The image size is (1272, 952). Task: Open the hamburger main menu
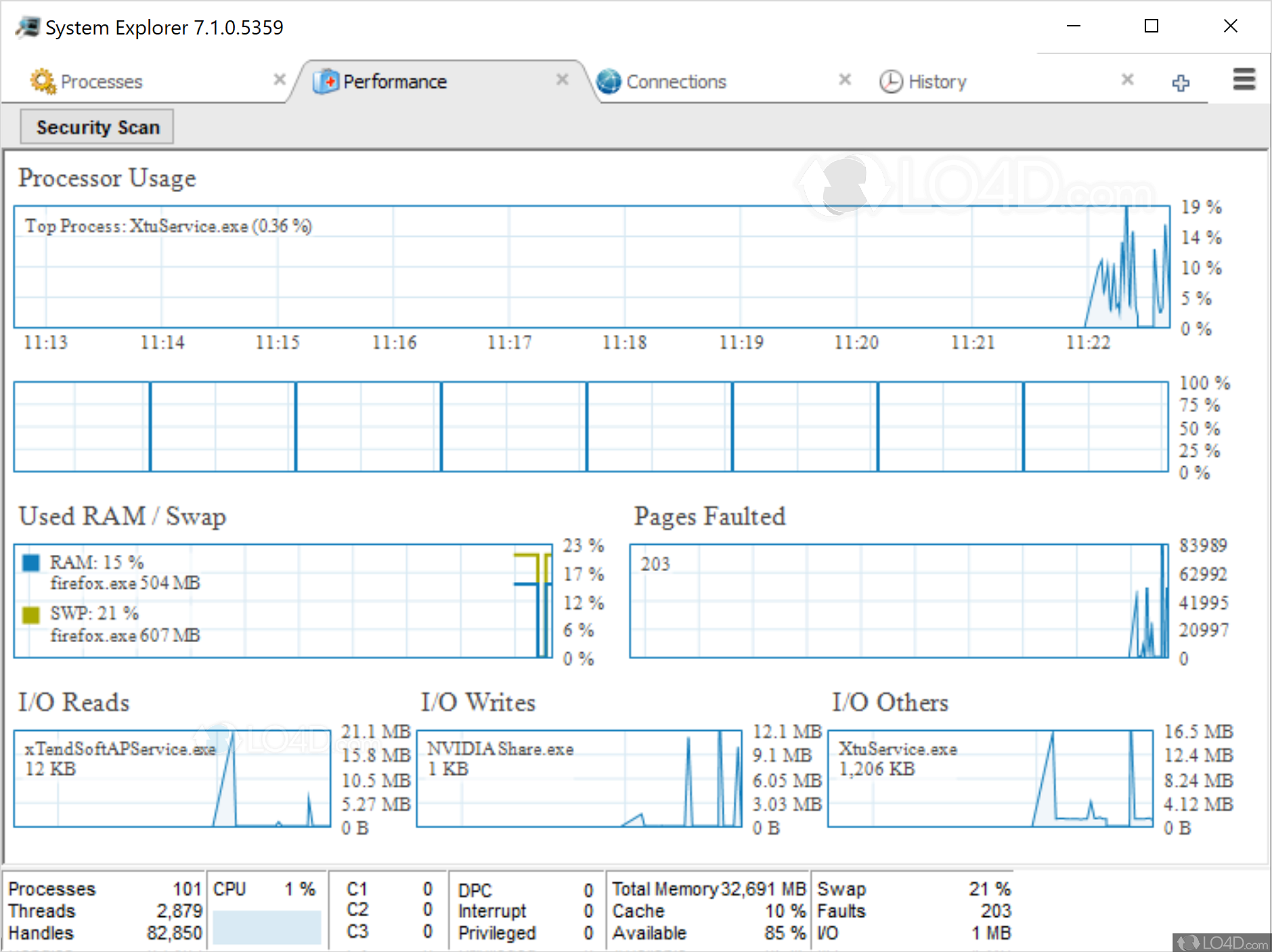point(1244,79)
